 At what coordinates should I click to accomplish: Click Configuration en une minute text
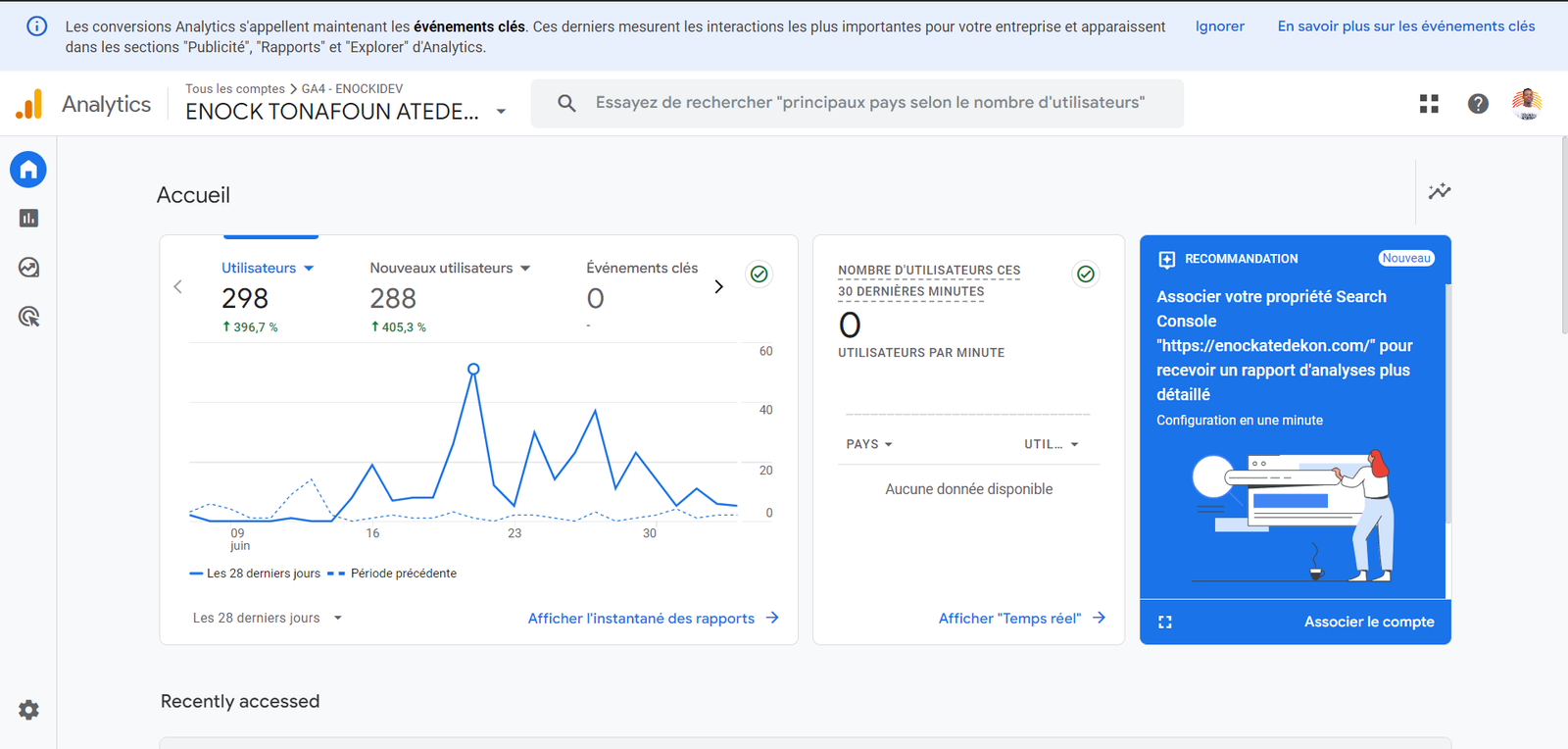pos(1240,420)
